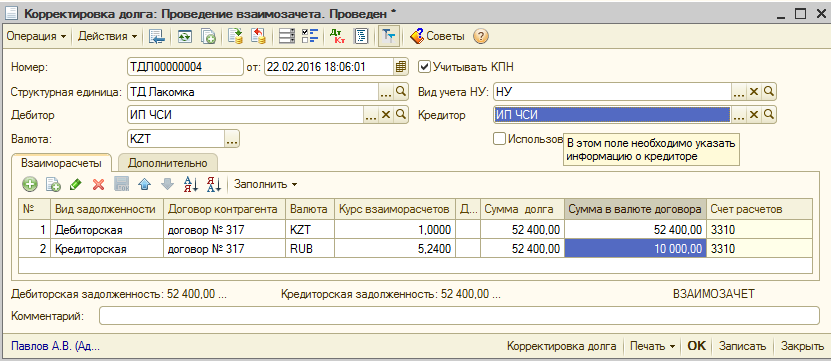This screenshot has width=831, height=361.
Task: Click the post-document icon with green arrow
Action: [235, 36]
